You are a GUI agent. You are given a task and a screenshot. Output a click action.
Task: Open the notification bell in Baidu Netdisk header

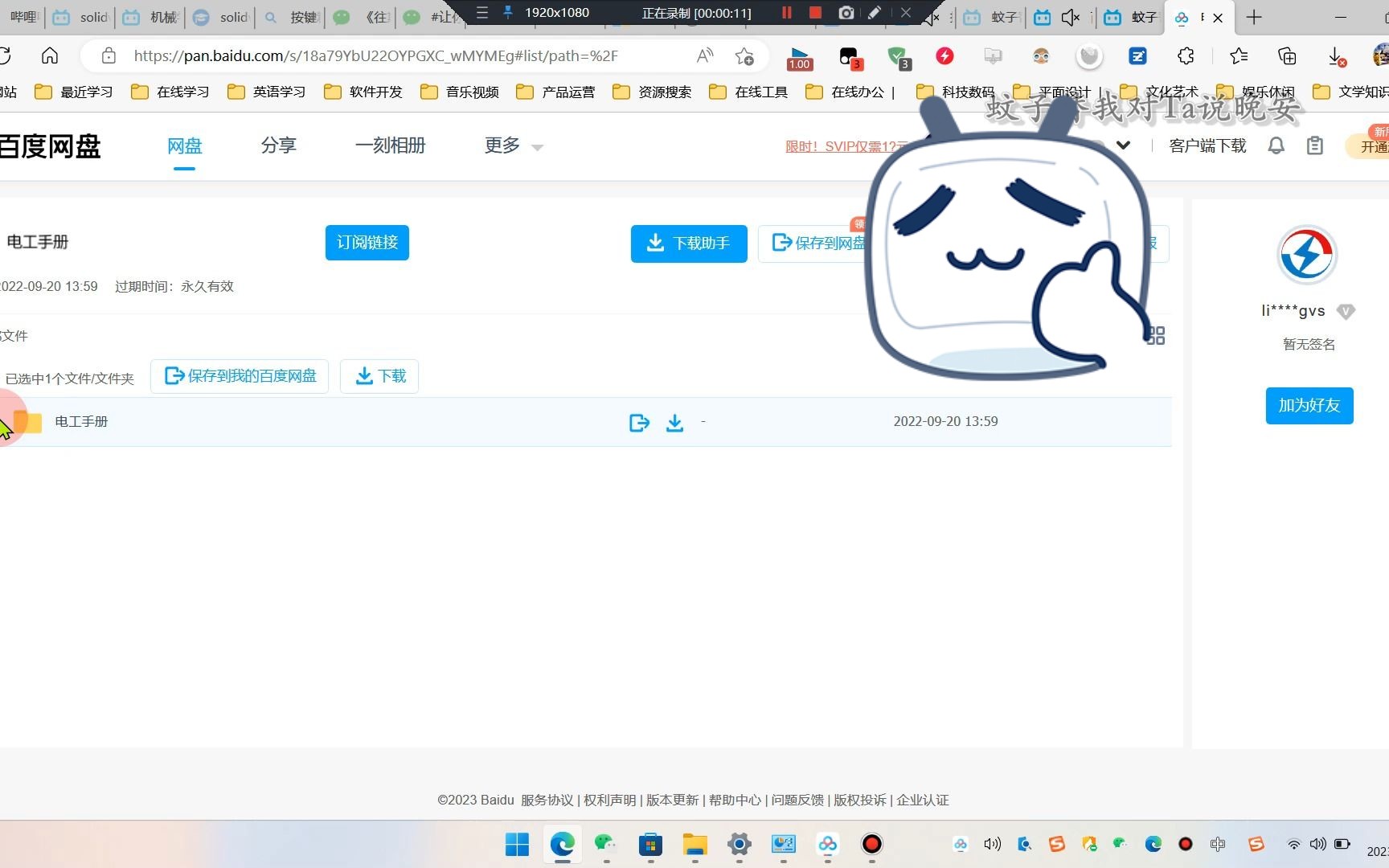[1276, 145]
